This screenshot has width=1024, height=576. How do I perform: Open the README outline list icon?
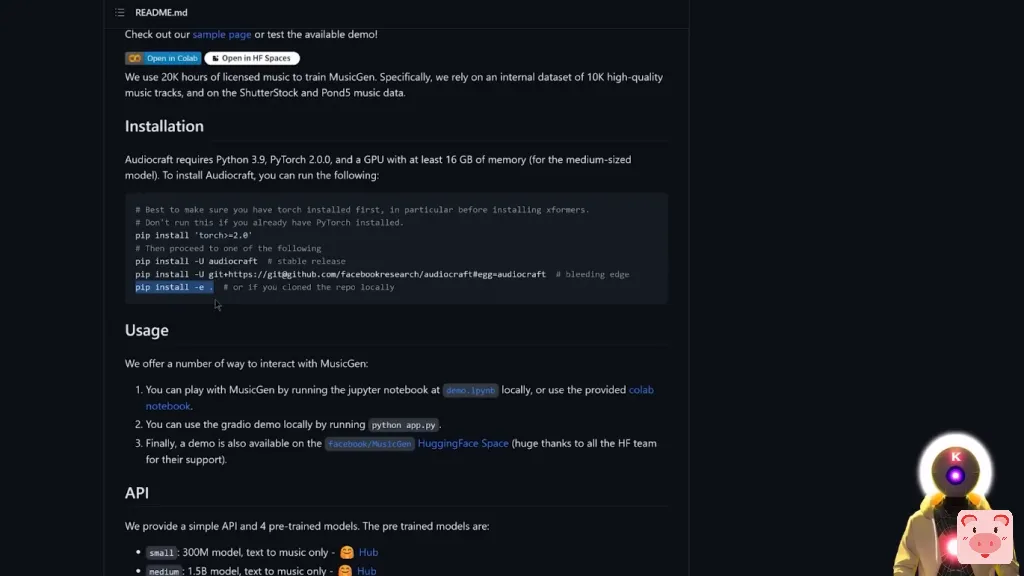click(120, 12)
